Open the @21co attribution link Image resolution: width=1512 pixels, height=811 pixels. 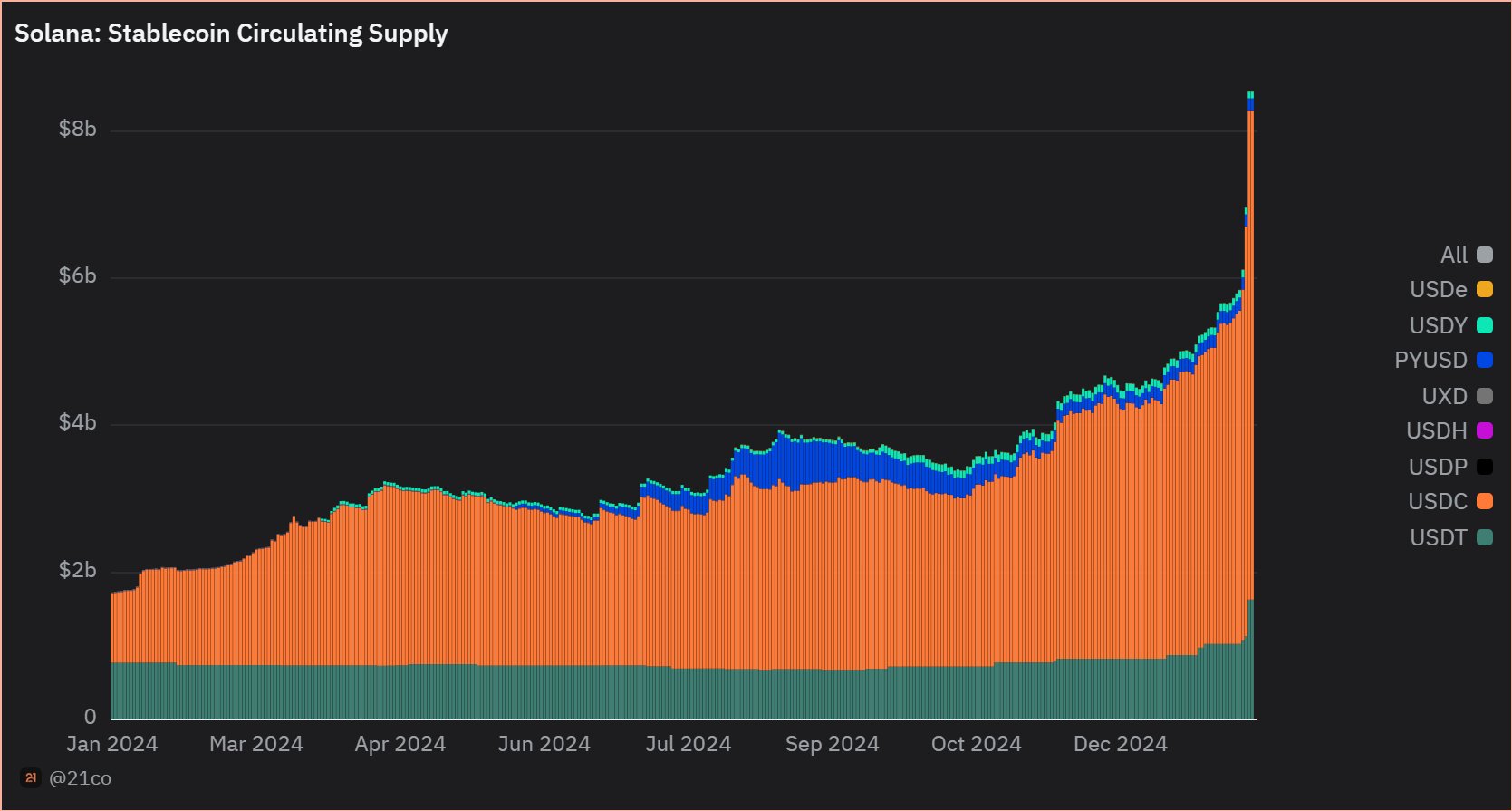click(x=80, y=778)
